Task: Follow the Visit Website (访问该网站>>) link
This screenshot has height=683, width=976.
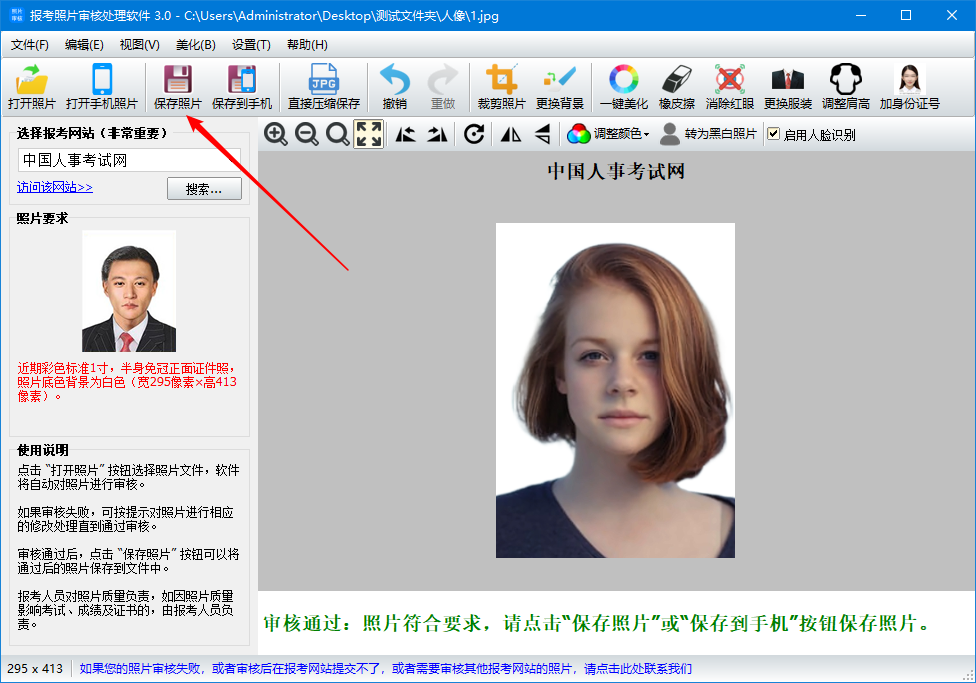Action: (55, 187)
